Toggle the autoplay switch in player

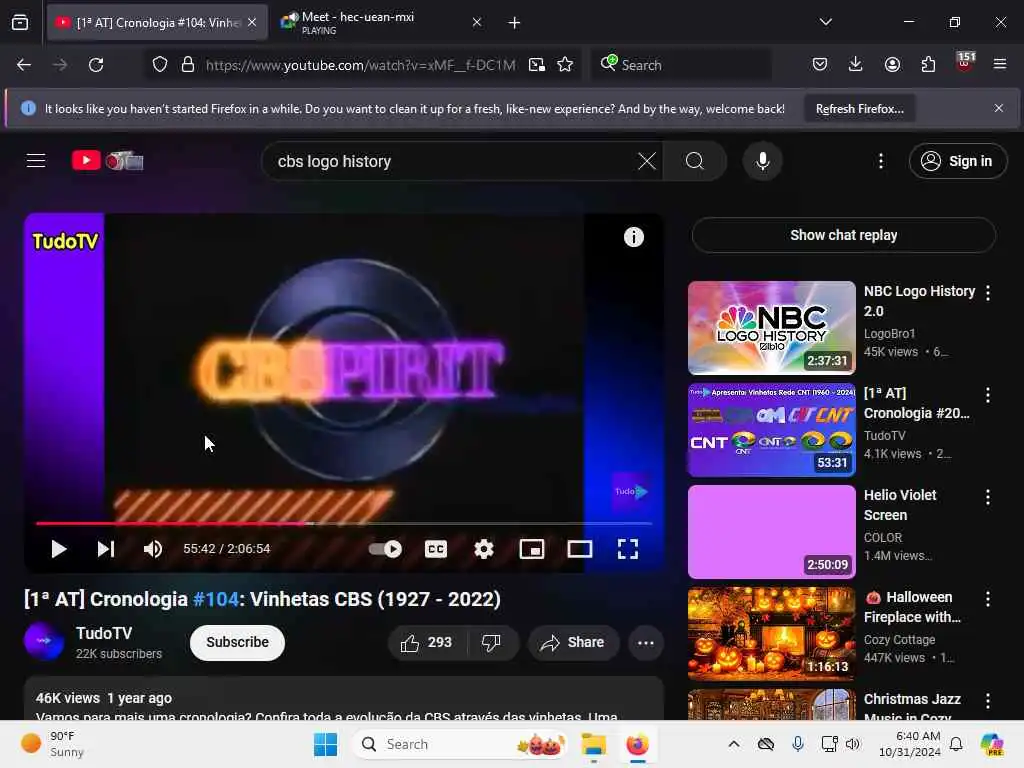385,549
